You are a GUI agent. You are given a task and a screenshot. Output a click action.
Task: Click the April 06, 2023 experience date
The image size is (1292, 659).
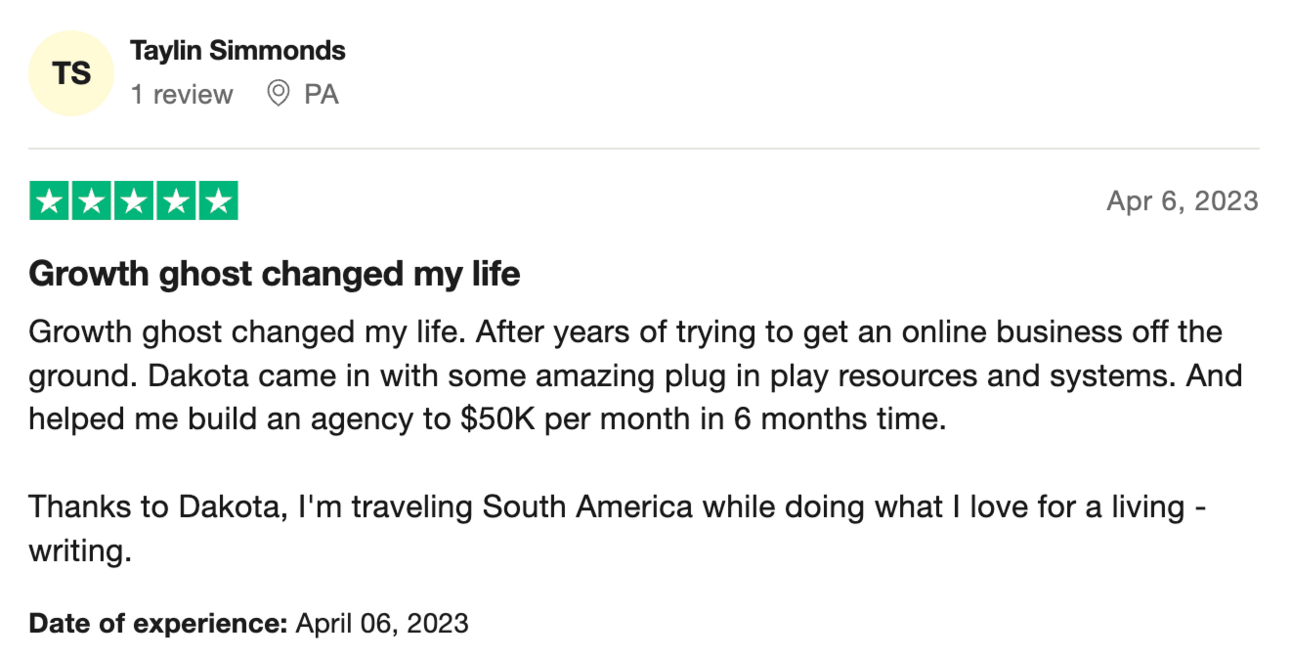382,624
